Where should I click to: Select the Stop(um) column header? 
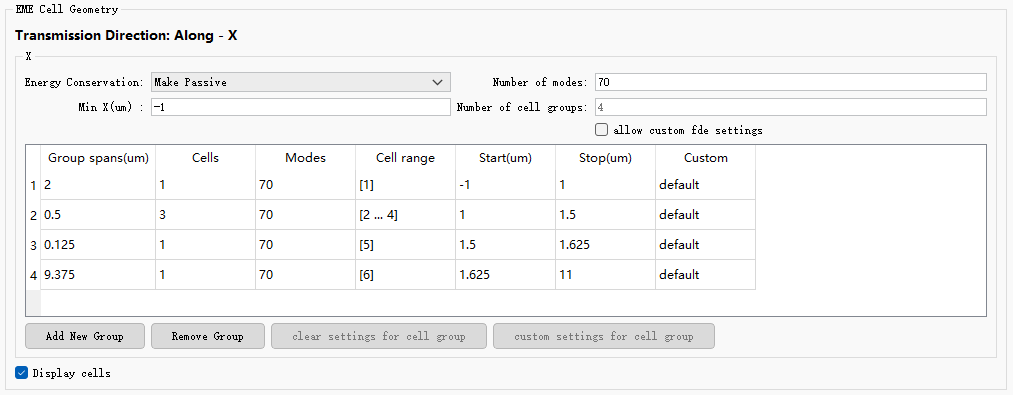tap(605, 158)
